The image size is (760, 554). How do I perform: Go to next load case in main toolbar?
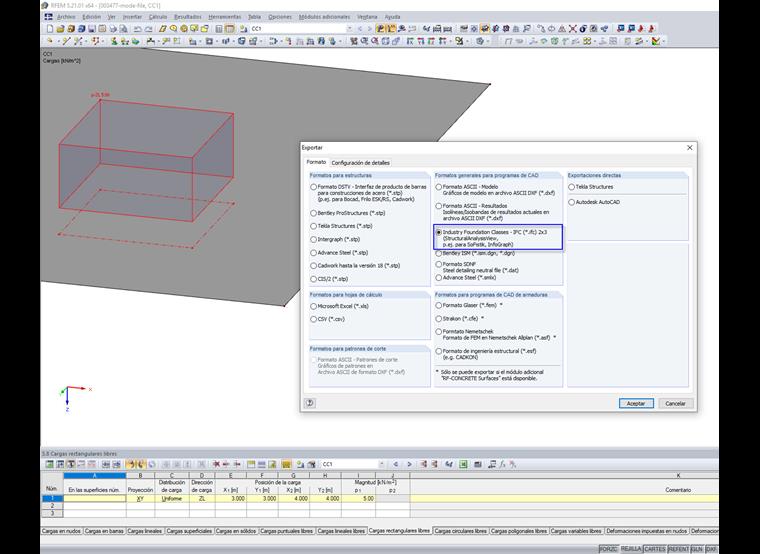pyautogui.click(x=369, y=29)
